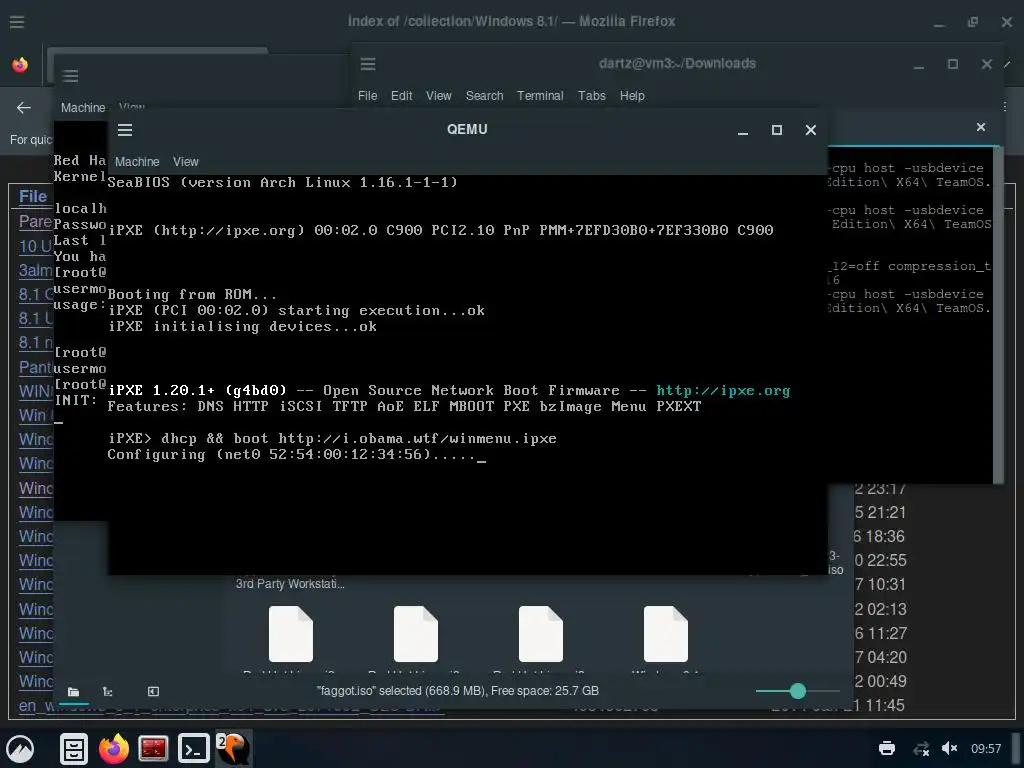
Task: Click the '3rd Party Workstati...' folder label
Action: 290,584
